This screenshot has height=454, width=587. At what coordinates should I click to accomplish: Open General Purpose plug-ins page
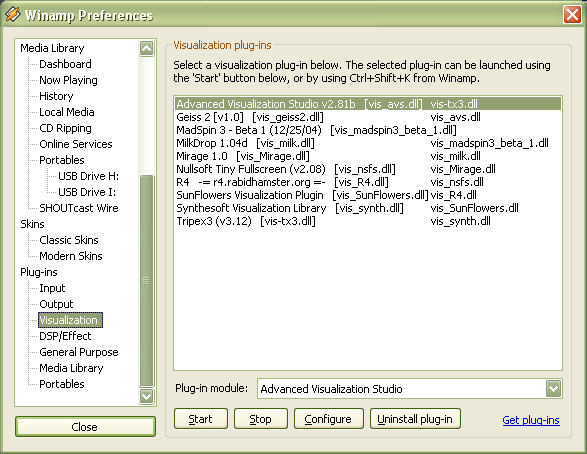pyautogui.click(x=79, y=353)
